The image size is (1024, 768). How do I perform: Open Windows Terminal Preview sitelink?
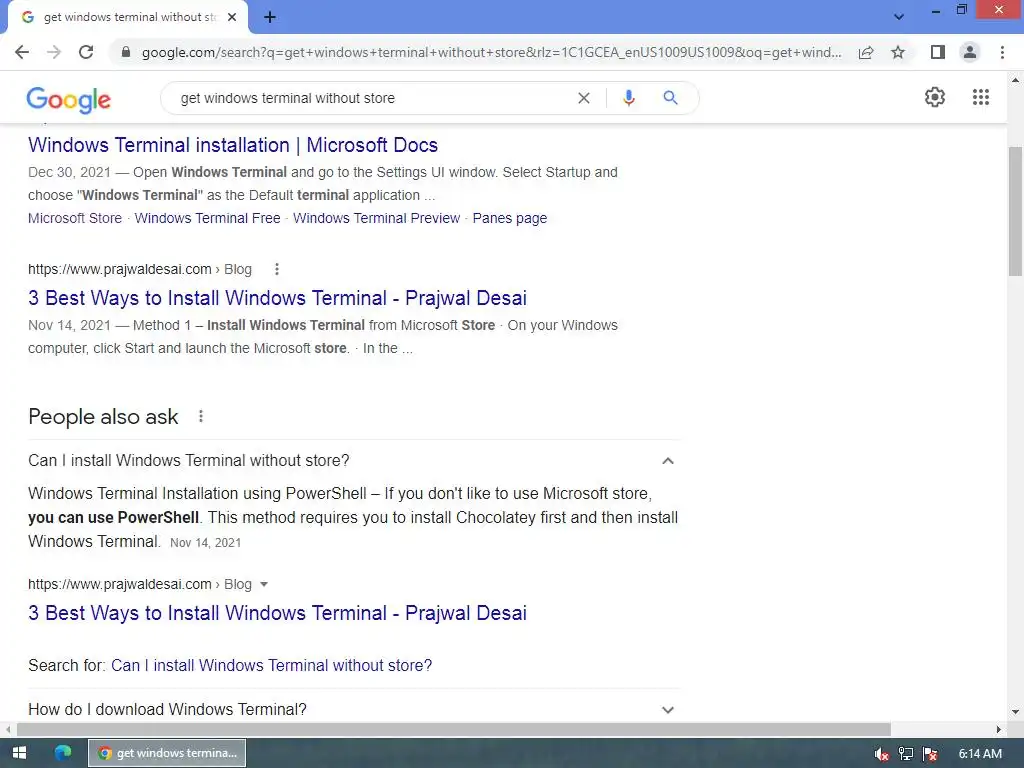click(x=376, y=218)
